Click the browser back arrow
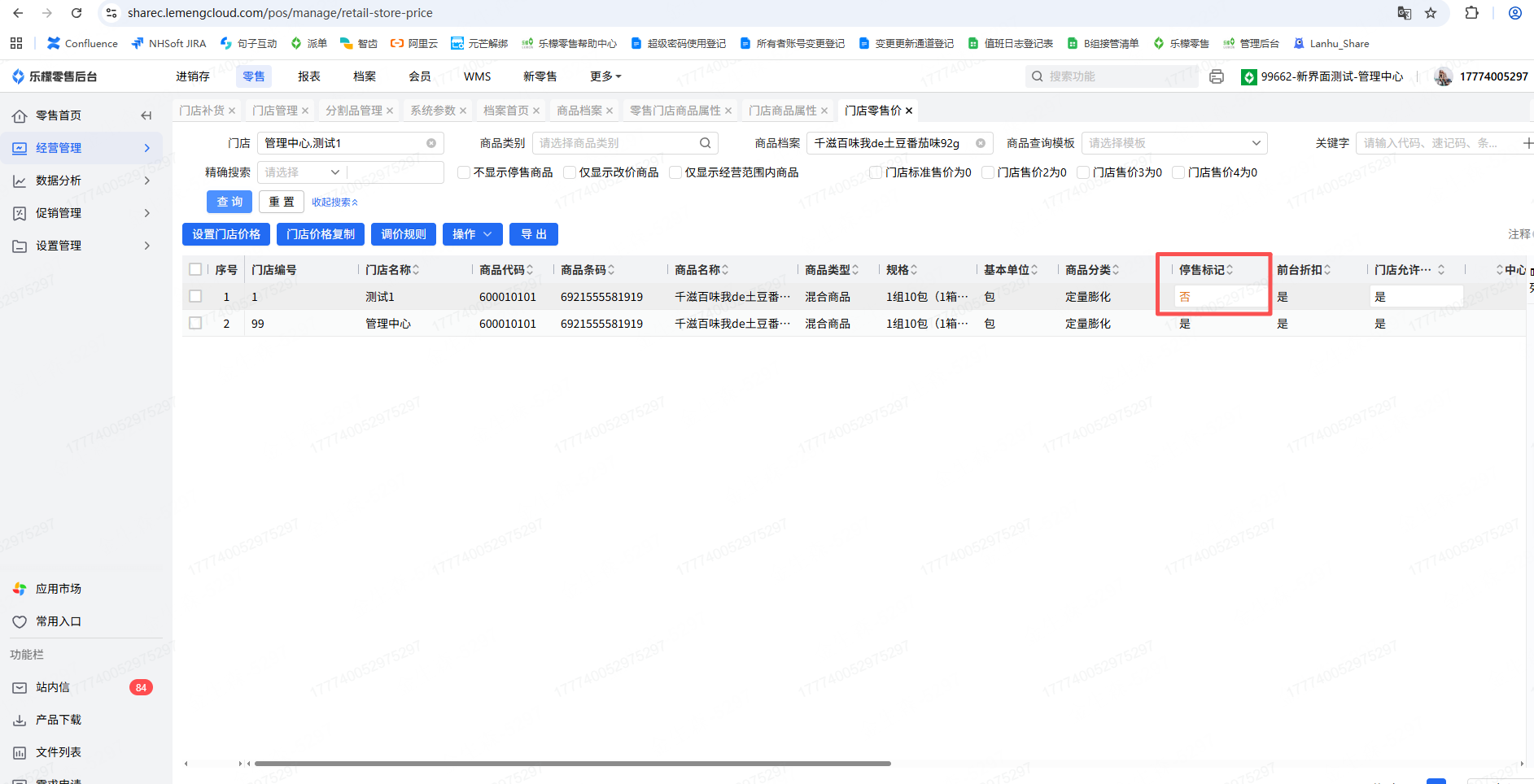Image resolution: width=1534 pixels, height=784 pixels. click(x=18, y=13)
